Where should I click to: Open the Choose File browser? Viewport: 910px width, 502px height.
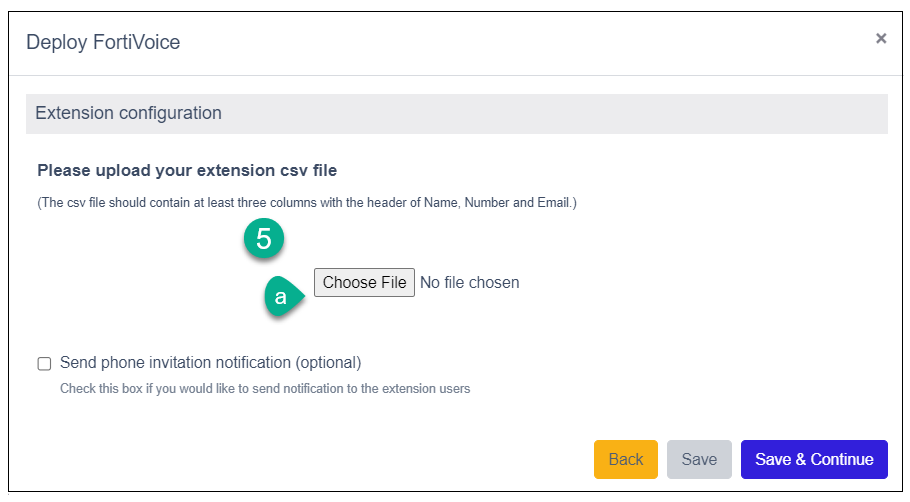(x=364, y=283)
